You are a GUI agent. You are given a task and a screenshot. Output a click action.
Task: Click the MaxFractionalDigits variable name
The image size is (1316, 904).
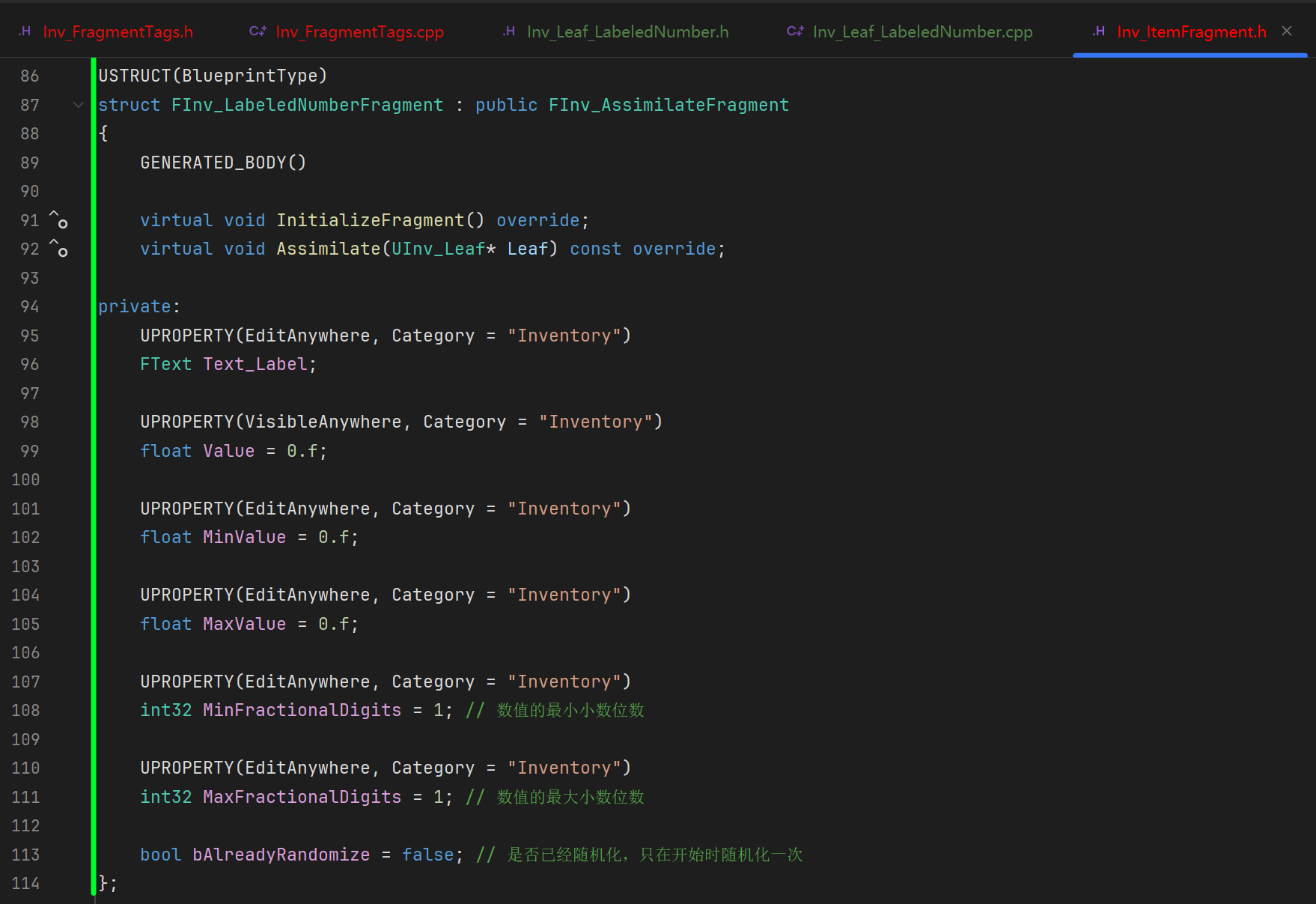(x=302, y=797)
